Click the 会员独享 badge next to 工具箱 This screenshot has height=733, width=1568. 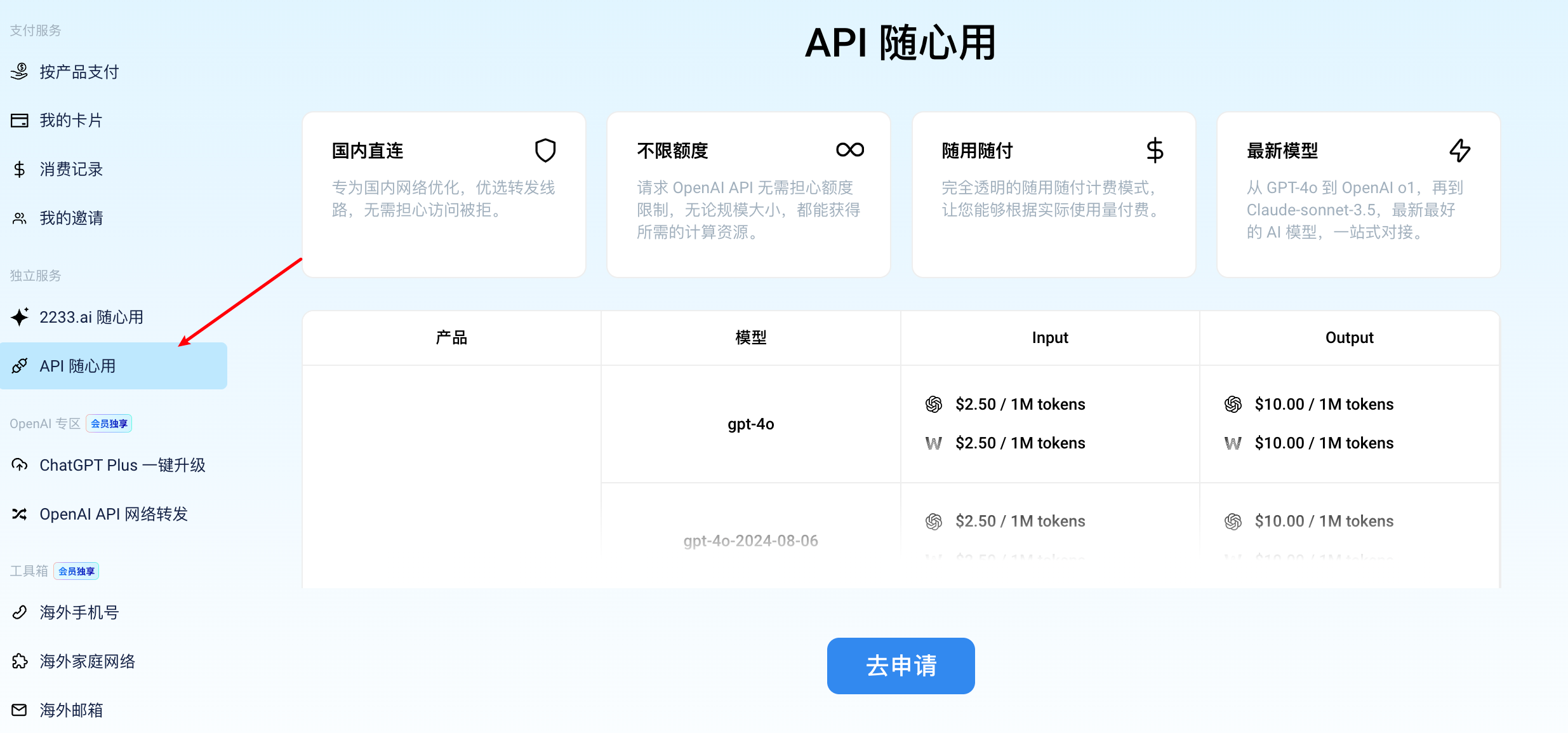coord(76,570)
